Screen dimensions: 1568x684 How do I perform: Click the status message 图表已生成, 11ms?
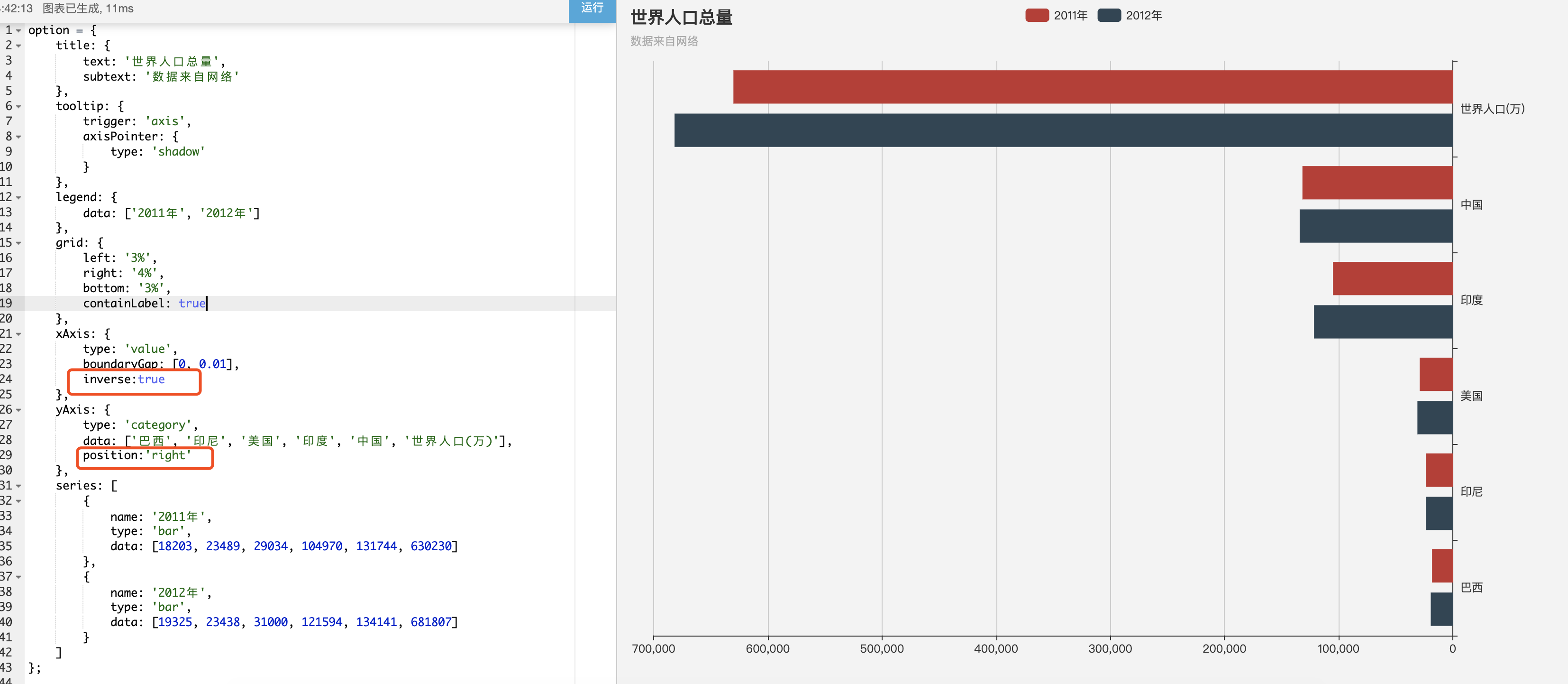[x=89, y=9]
